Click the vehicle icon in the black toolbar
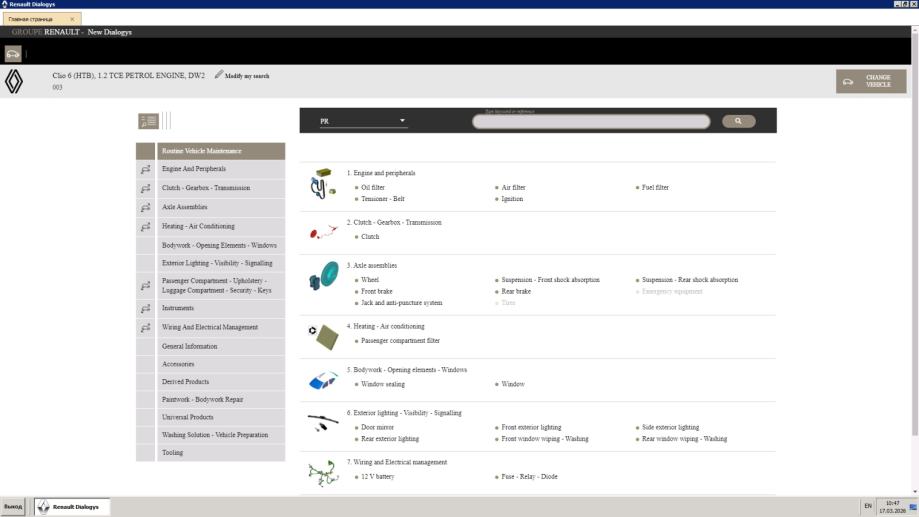The image size is (919, 517). pos(13,54)
